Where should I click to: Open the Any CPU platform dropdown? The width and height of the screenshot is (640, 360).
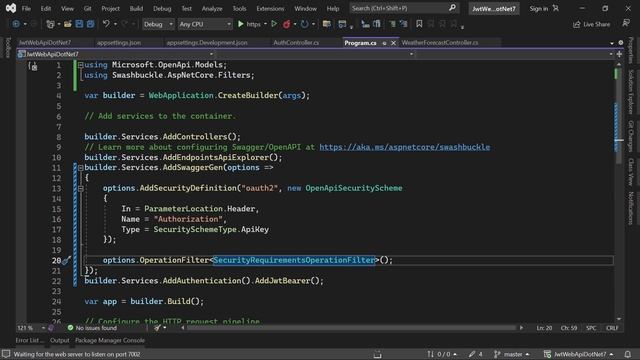[x=205, y=24]
